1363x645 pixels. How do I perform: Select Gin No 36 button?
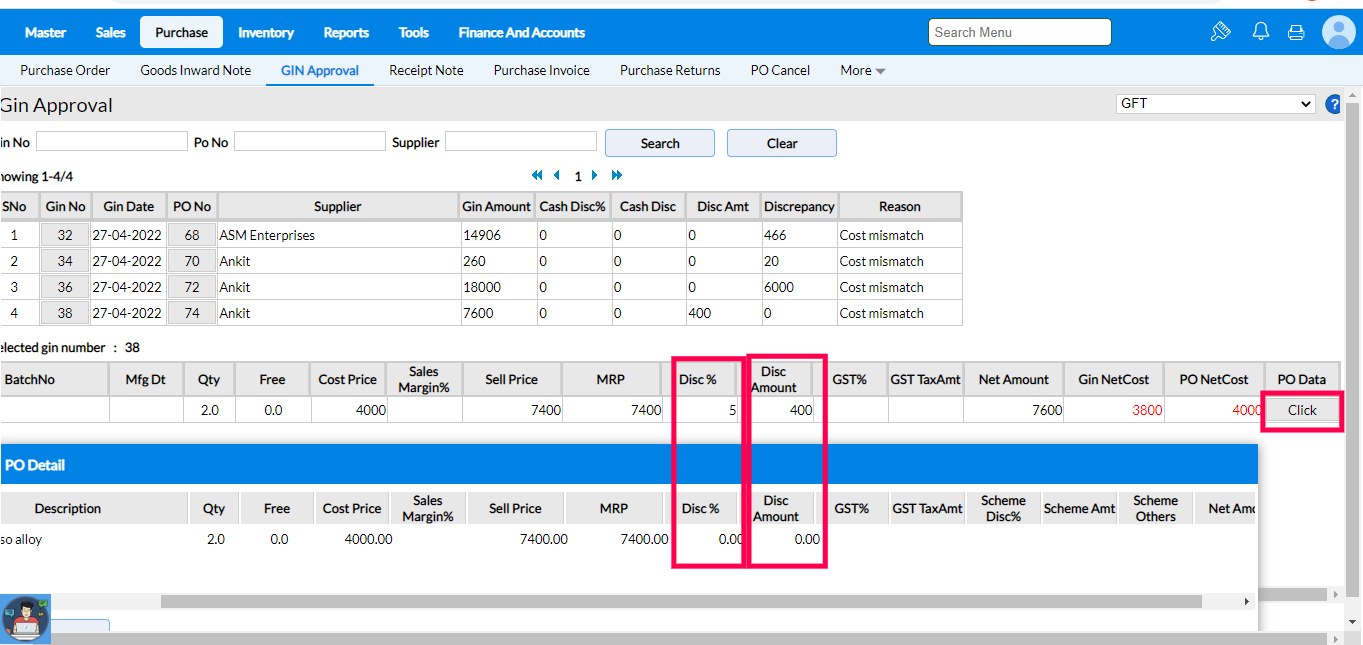pyautogui.click(x=65, y=287)
